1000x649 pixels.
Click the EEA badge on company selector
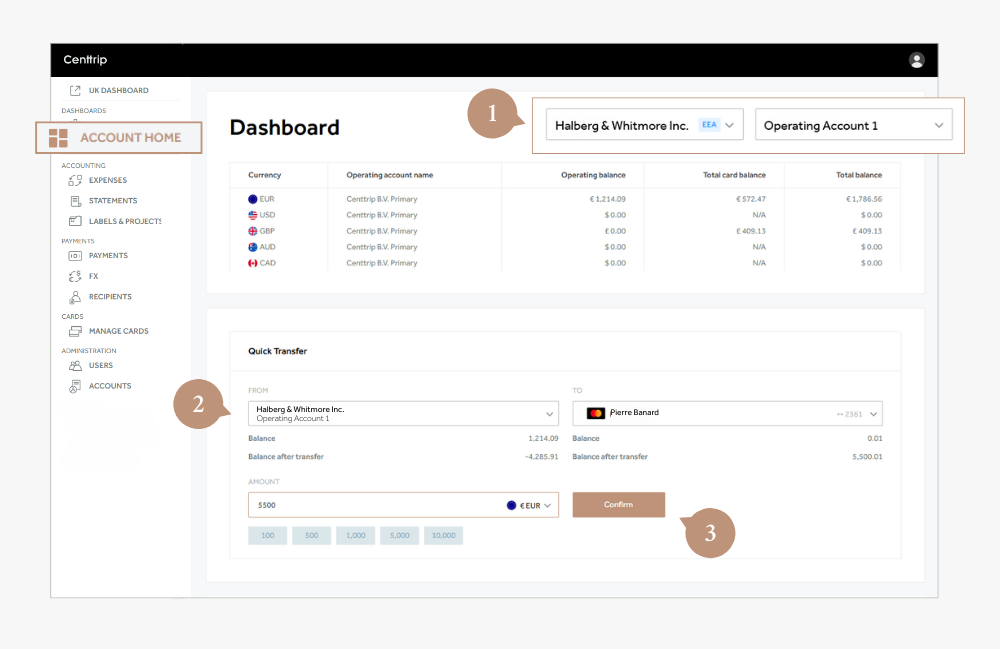click(x=709, y=125)
